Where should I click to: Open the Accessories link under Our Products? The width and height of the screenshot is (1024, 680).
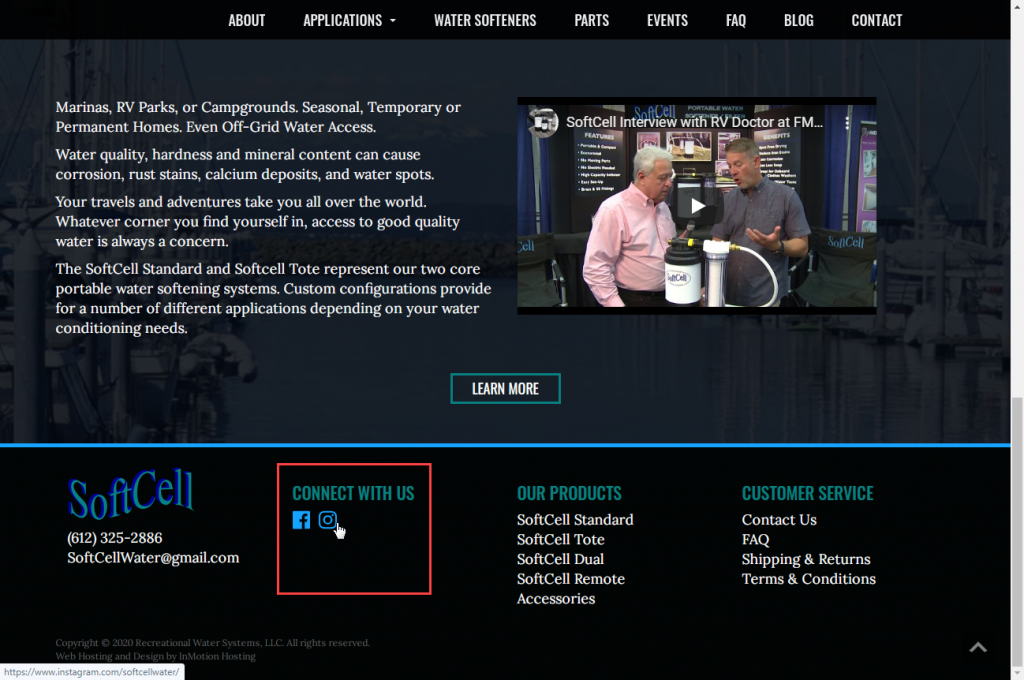(556, 598)
